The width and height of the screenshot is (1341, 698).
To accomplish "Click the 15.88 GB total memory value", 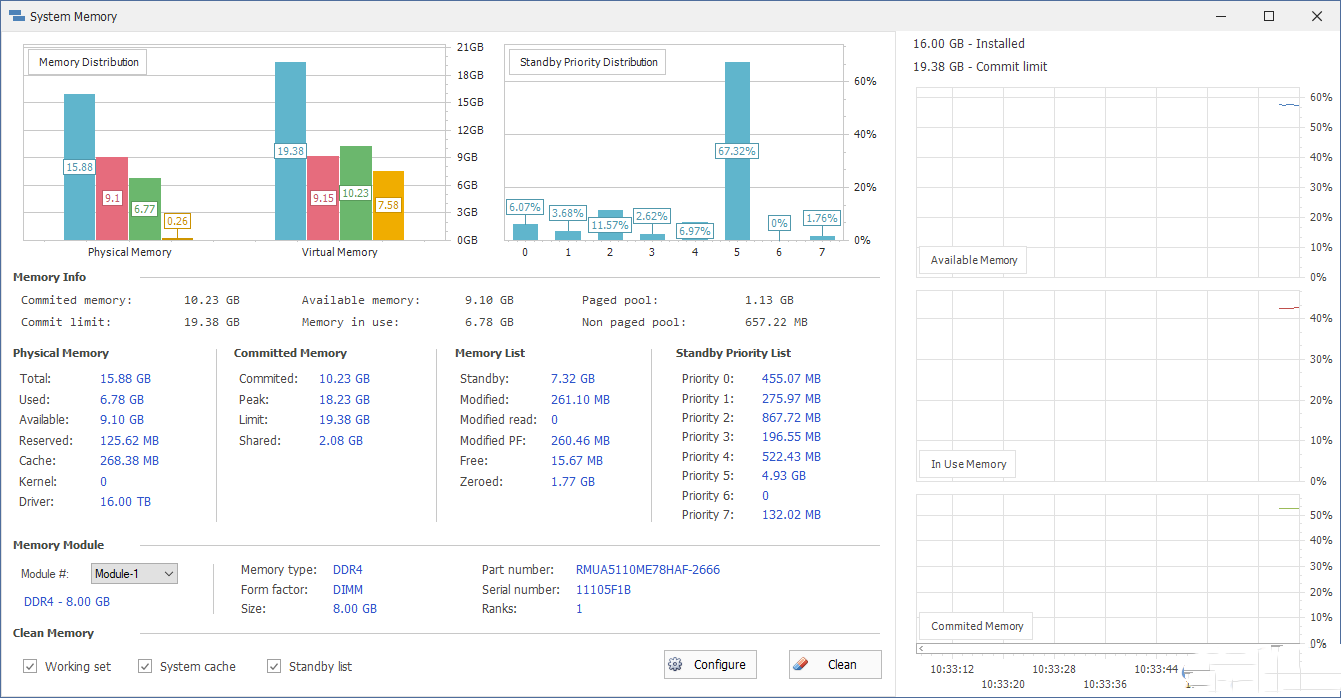I will (x=126, y=378).
